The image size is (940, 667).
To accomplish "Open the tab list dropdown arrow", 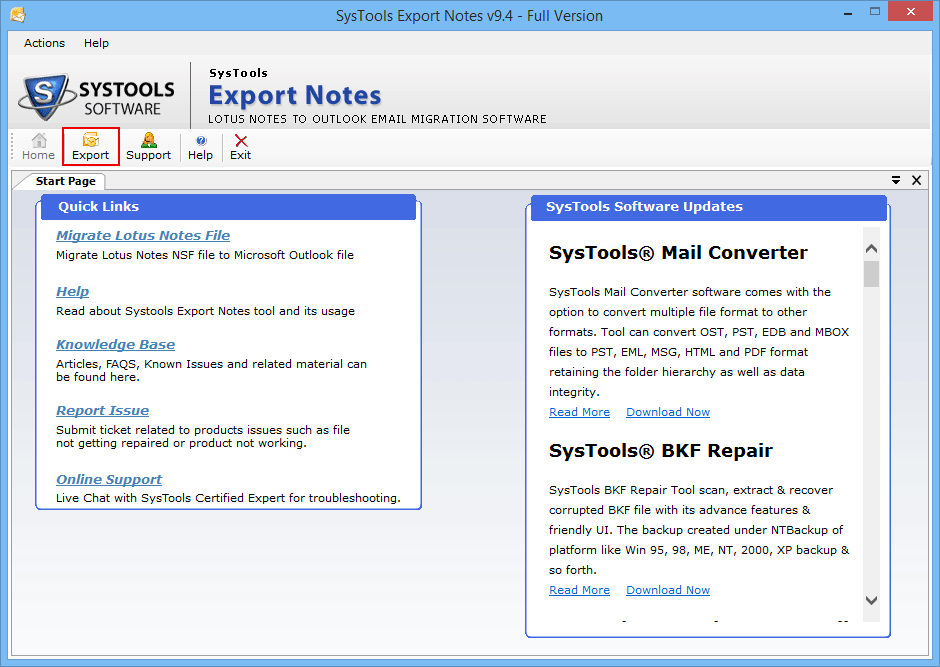I will pyautogui.click(x=896, y=180).
